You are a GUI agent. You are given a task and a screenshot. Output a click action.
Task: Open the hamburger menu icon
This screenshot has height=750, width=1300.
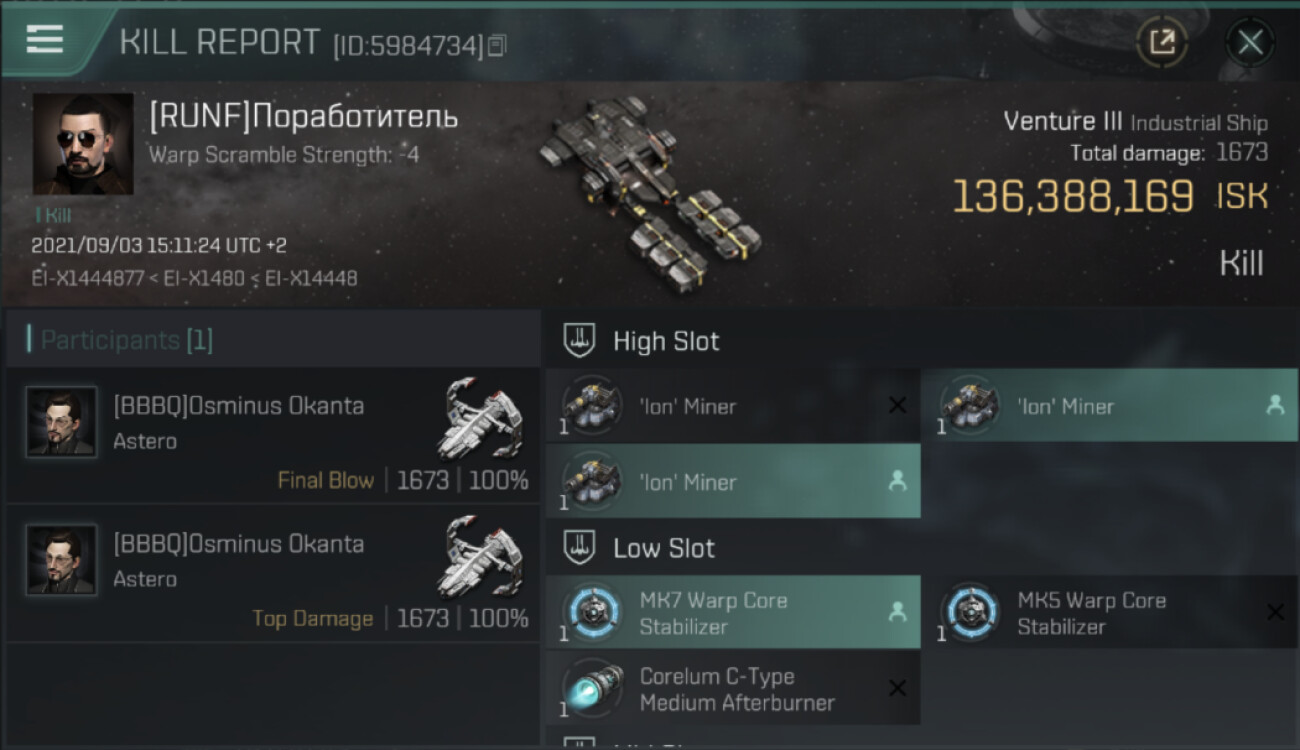point(45,38)
